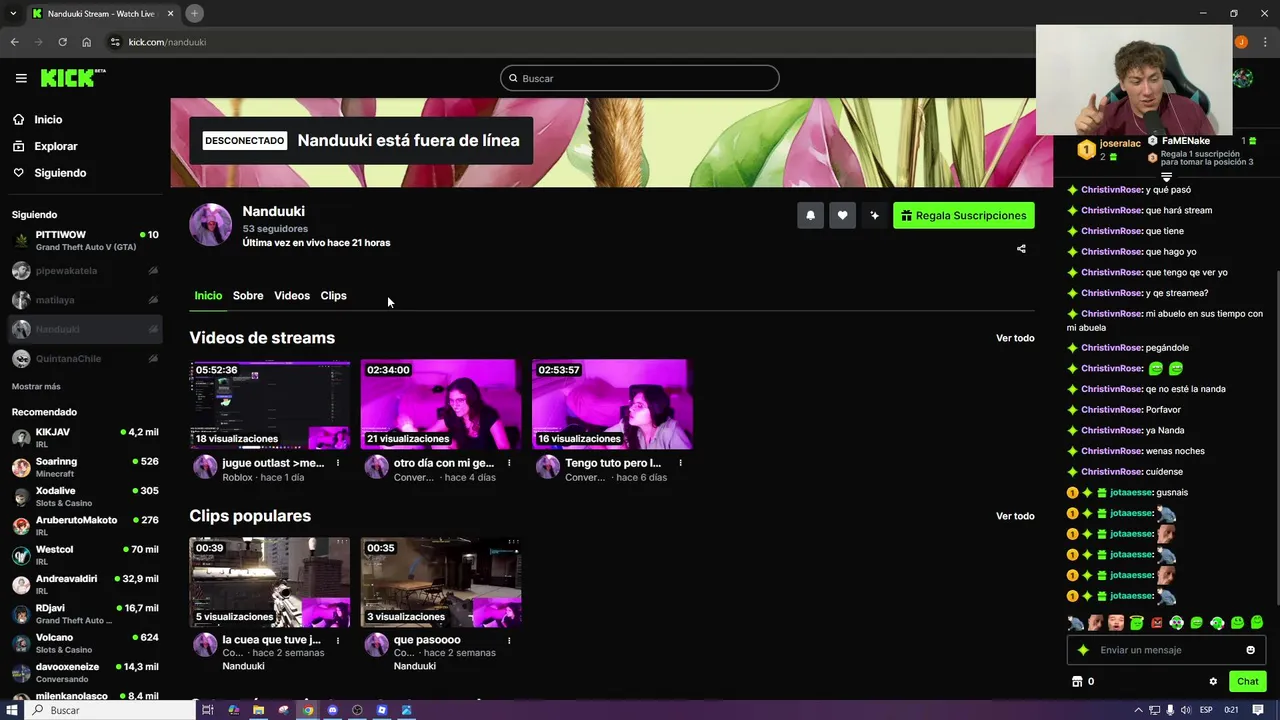This screenshot has width=1280, height=720.
Task: Click Ver todo for Clips populares
Action: [1015, 516]
